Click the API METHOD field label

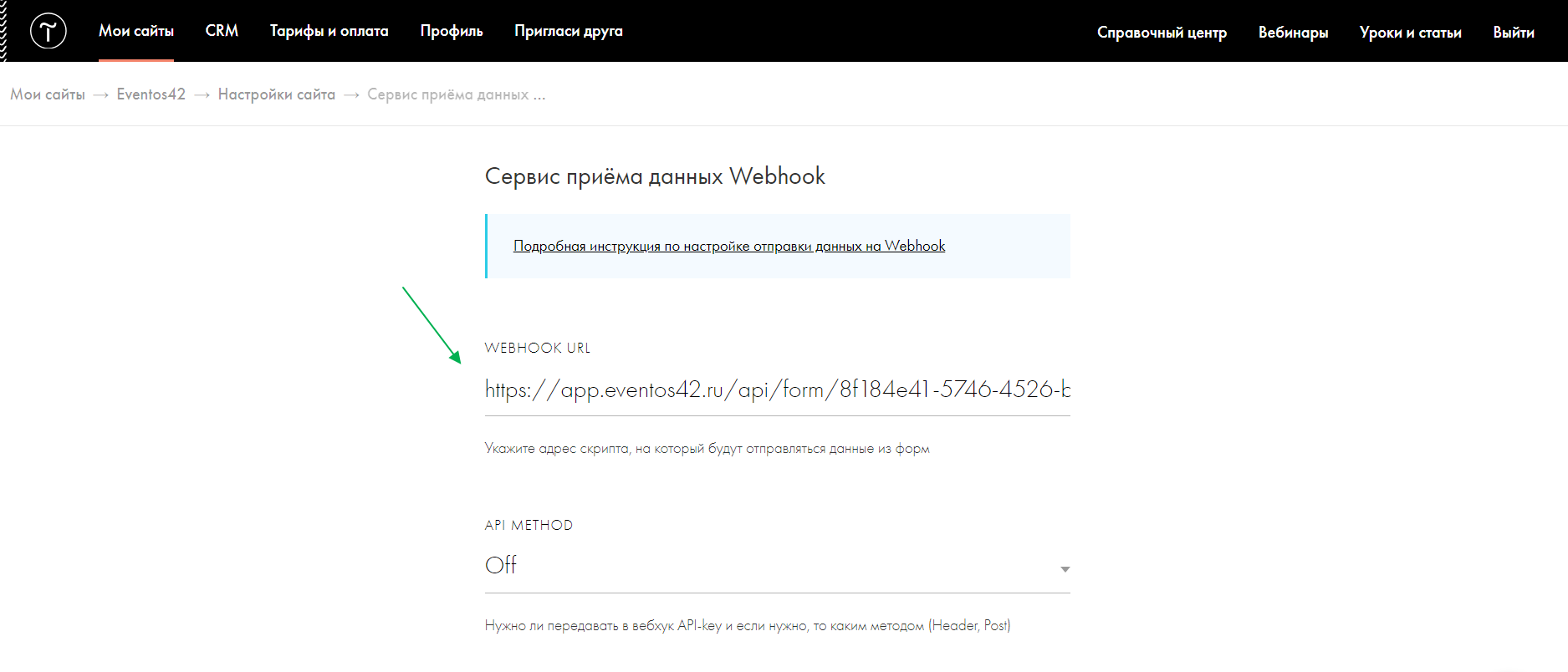[x=529, y=525]
